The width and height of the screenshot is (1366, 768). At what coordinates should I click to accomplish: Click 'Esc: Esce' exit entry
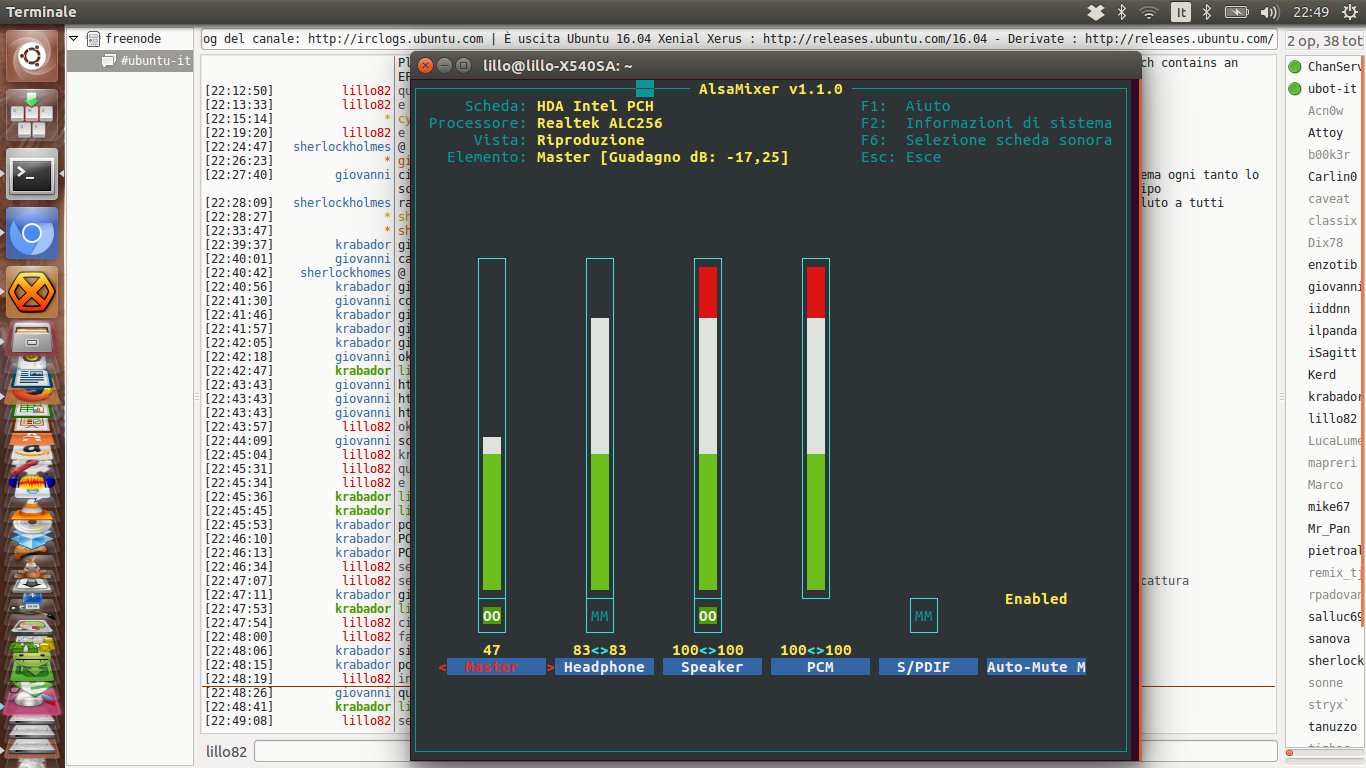[901, 157]
